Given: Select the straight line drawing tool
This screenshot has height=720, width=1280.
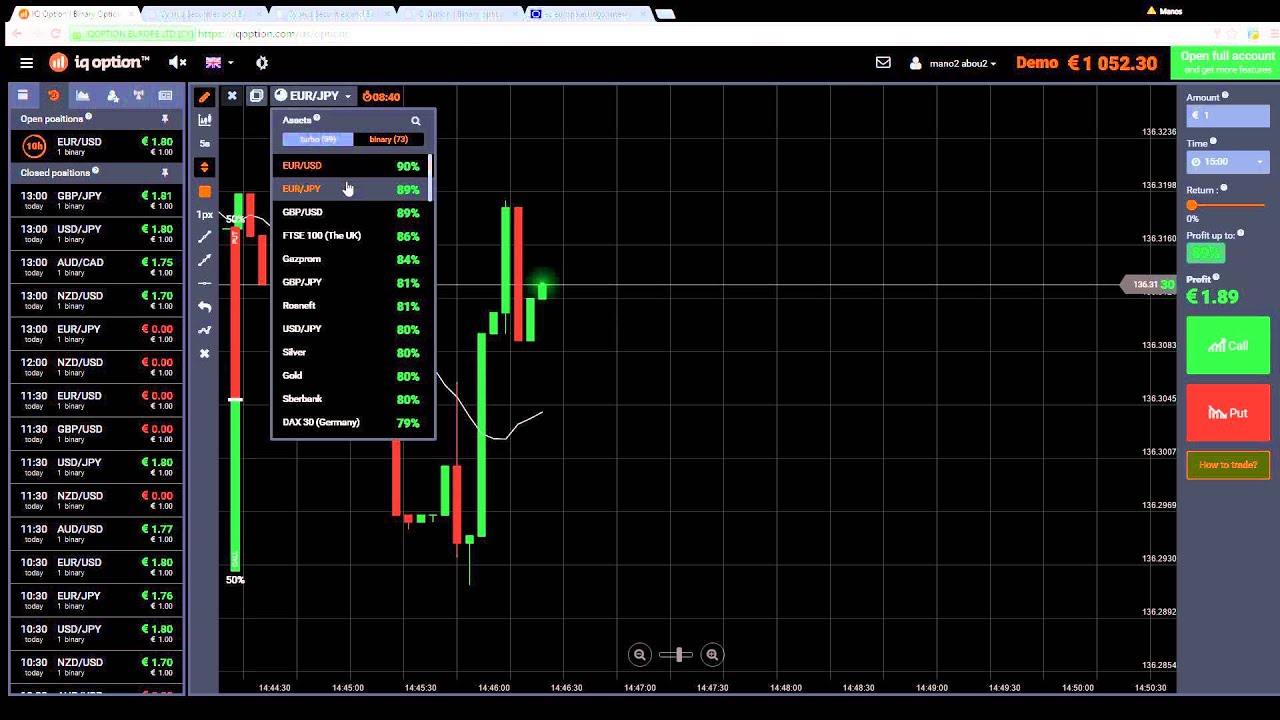Looking at the screenshot, I should point(205,237).
